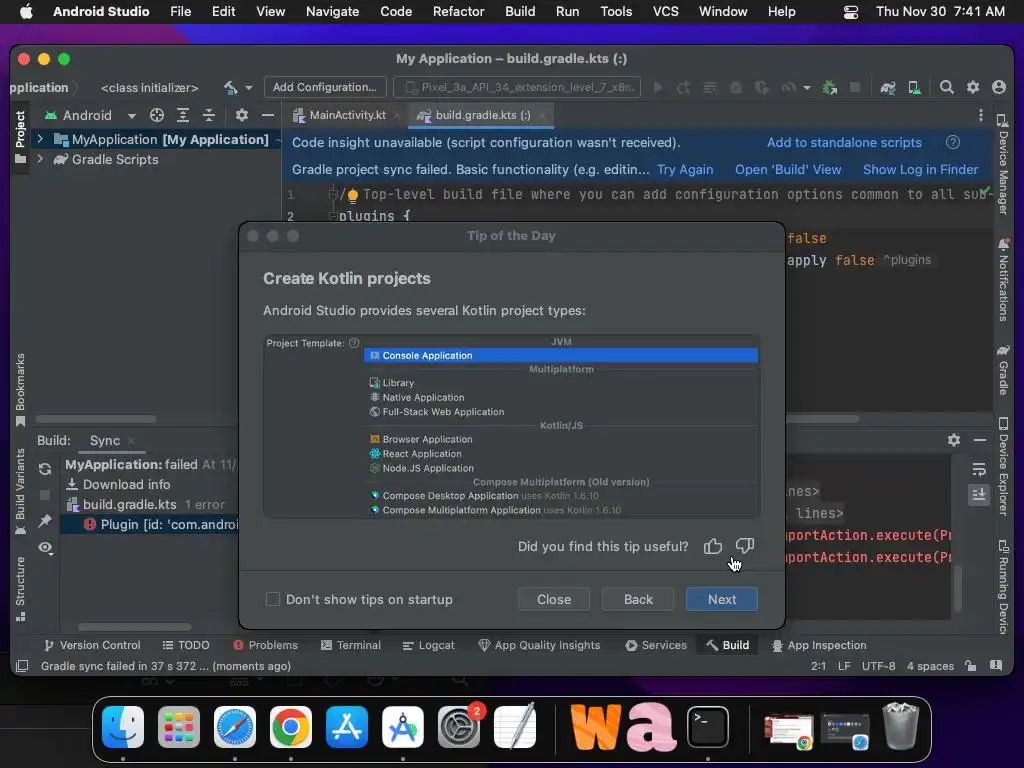Click the Project panel horizontal scrollbar
This screenshot has width=1024, height=768.
pos(96,419)
